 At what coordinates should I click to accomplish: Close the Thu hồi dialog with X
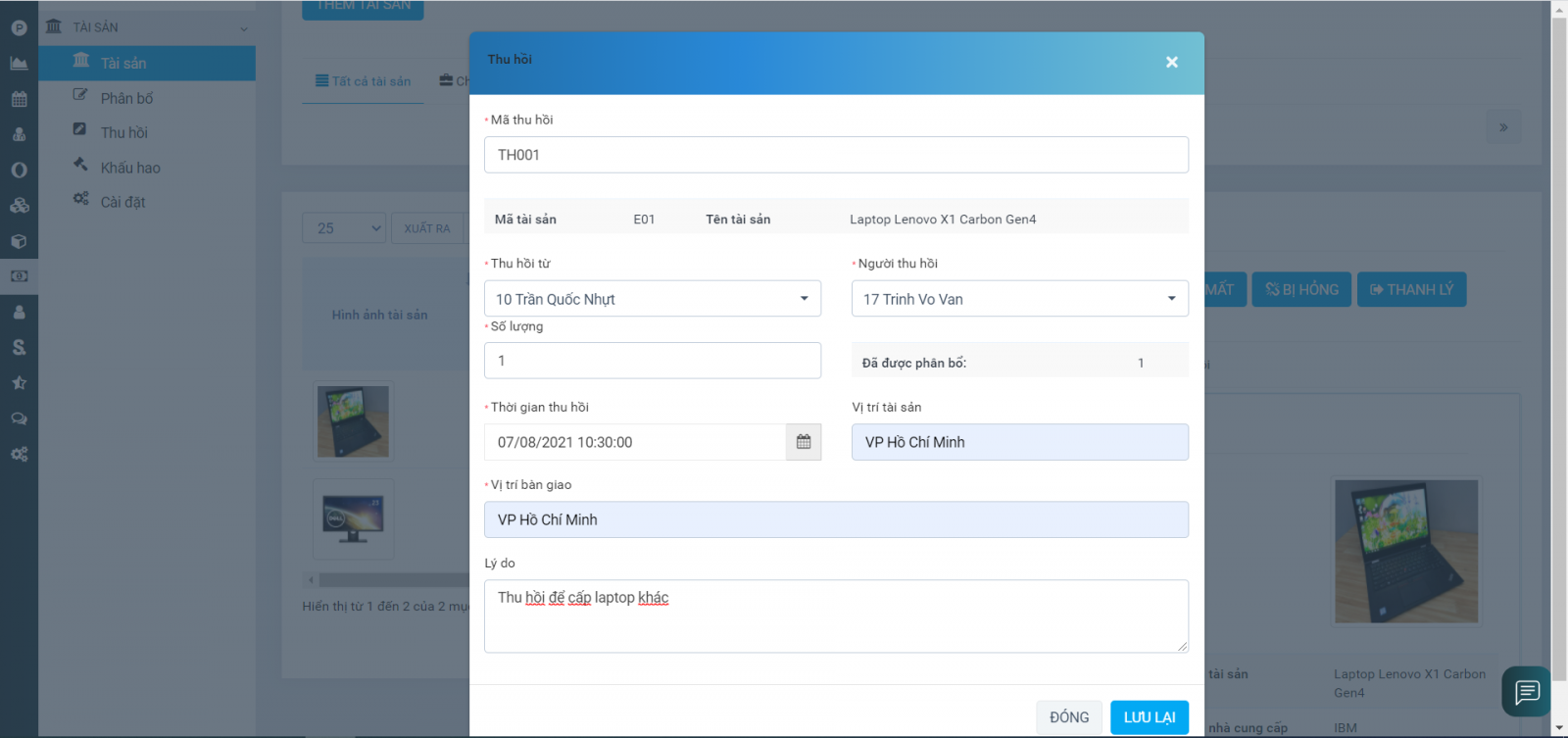tap(1171, 62)
